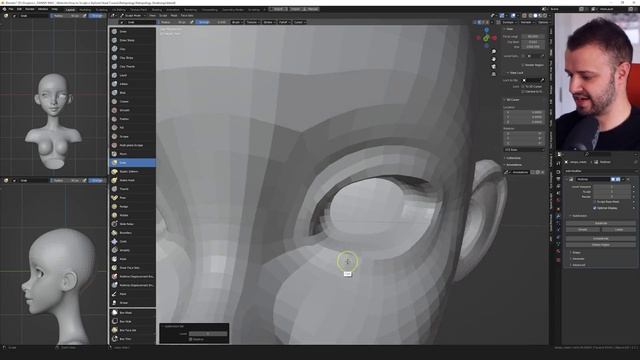Click the Level field in Subdivision Set panel
640x360 pixels.
[x=207, y=333]
